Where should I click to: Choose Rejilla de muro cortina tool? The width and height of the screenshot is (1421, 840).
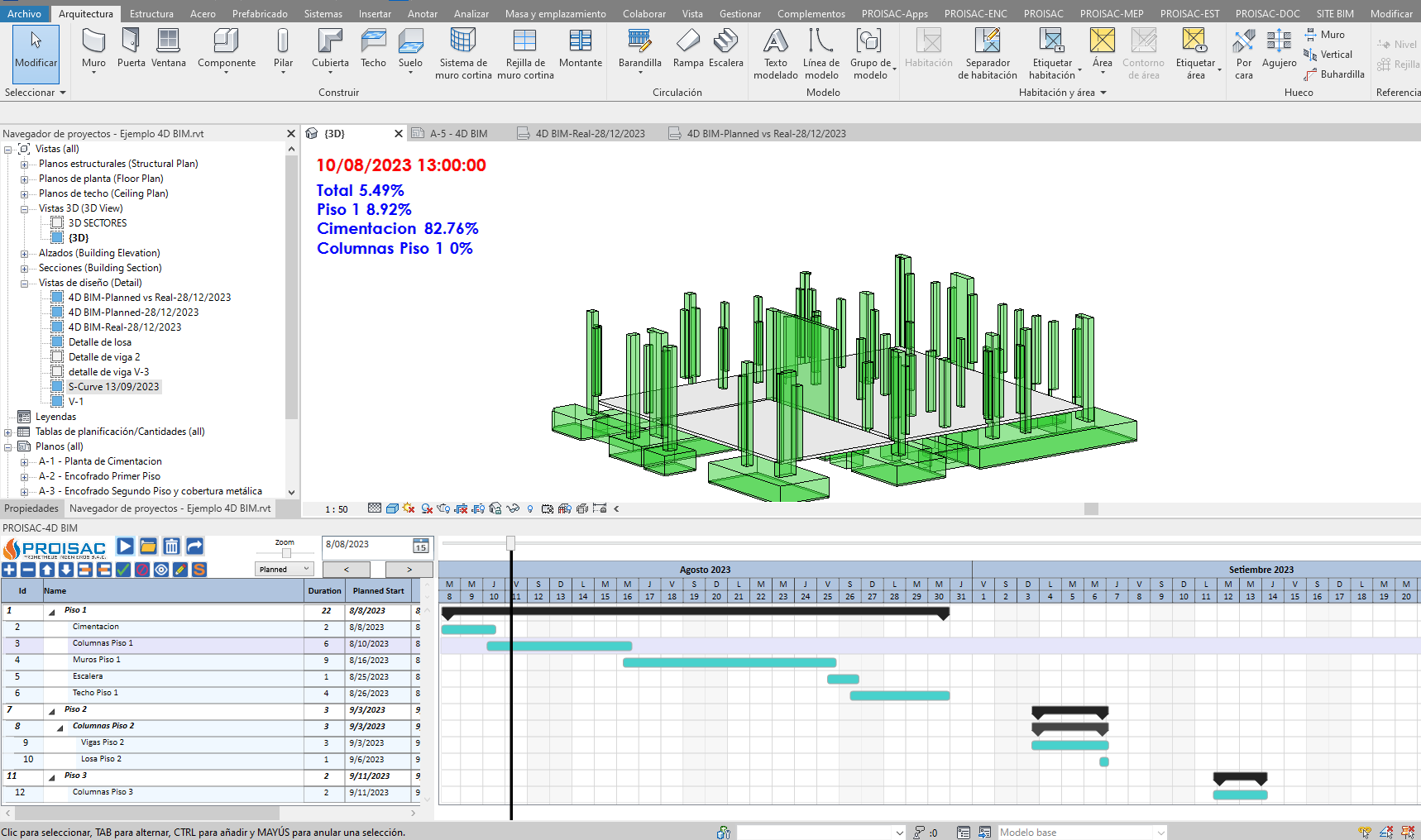point(525,54)
